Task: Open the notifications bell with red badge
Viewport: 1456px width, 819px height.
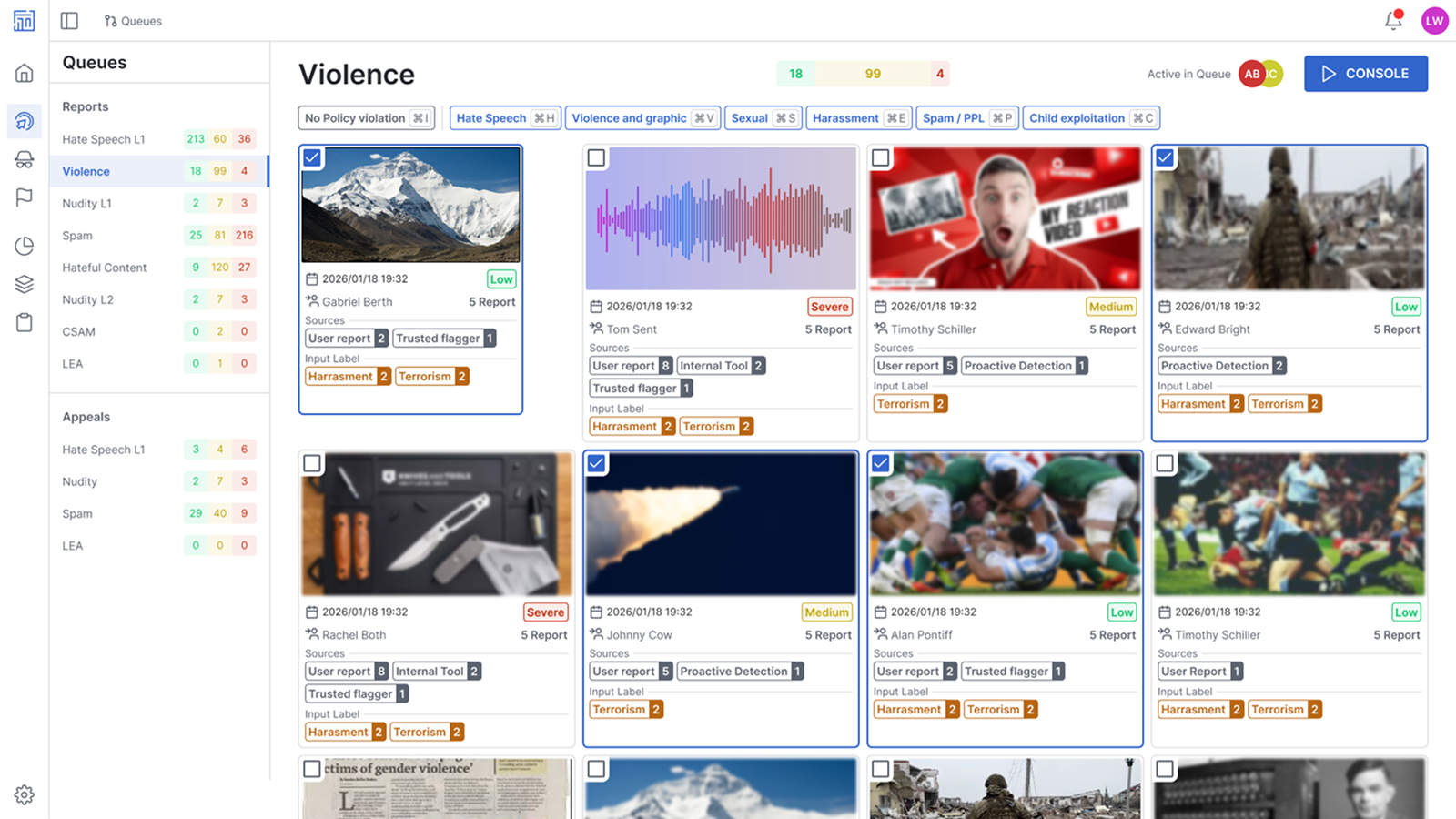Action: [1391, 20]
